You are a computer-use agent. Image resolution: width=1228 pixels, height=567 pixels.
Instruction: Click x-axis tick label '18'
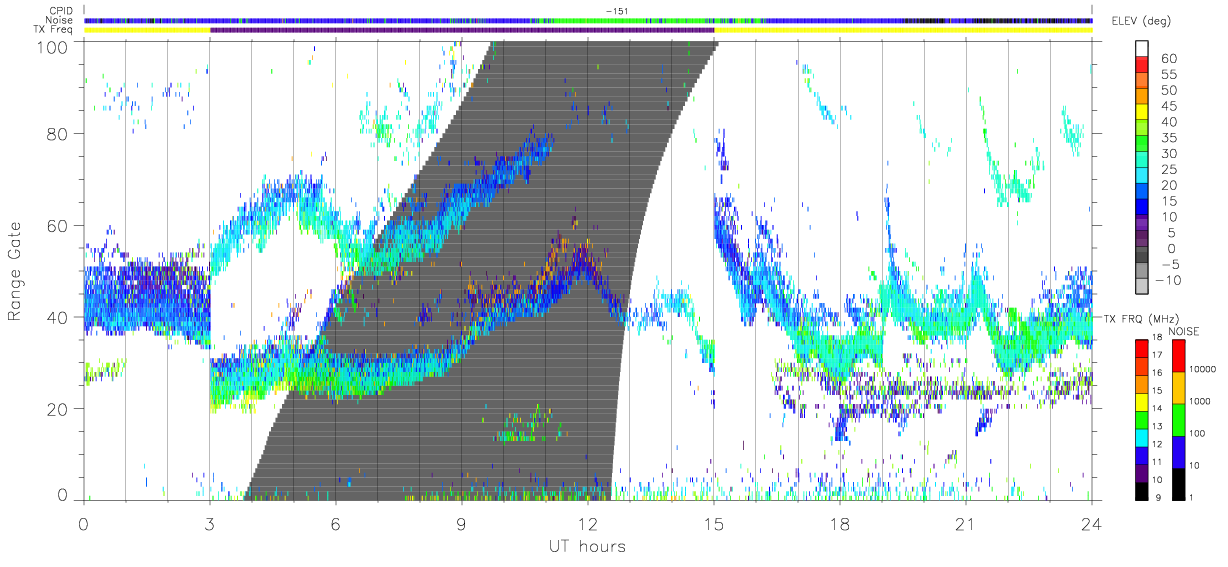(840, 524)
